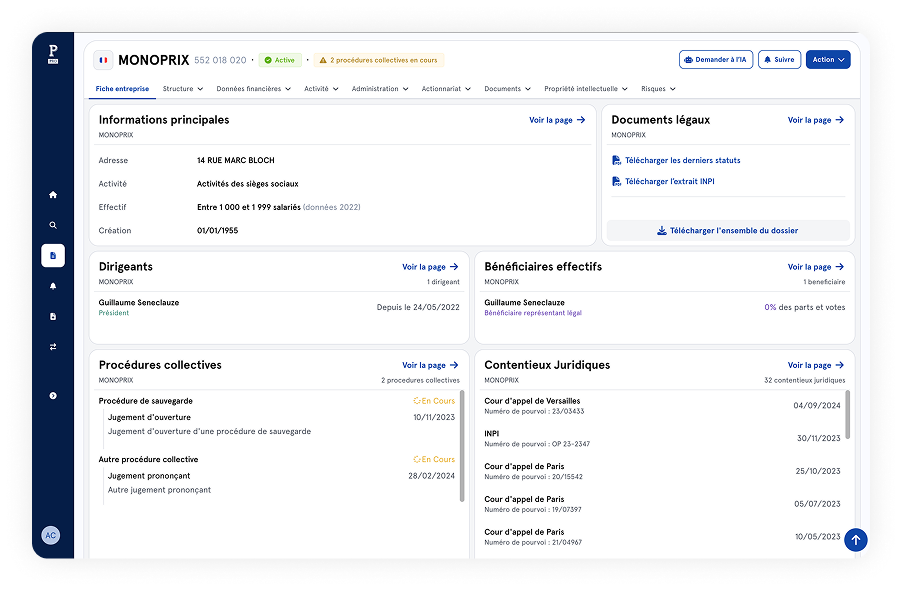The image size is (902, 591).
Task: Expand the Structure menu
Action: [x=183, y=89]
